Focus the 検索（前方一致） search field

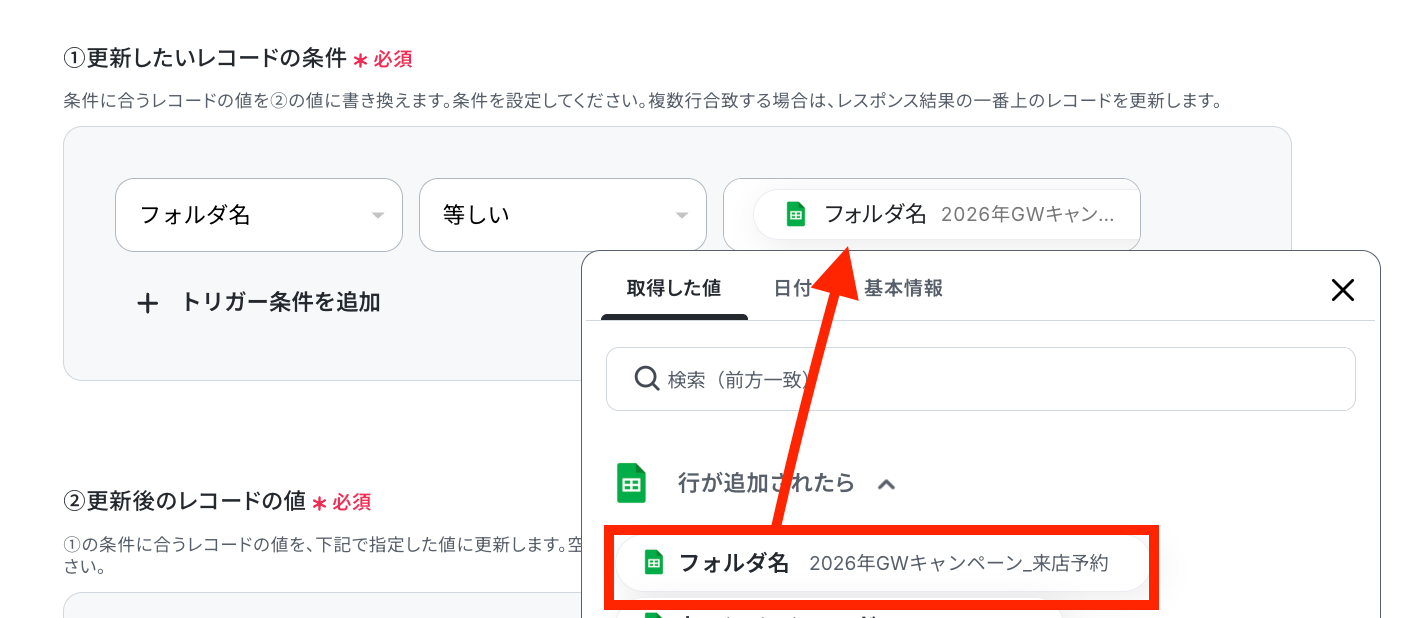pyautogui.click(x=981, y=379)
